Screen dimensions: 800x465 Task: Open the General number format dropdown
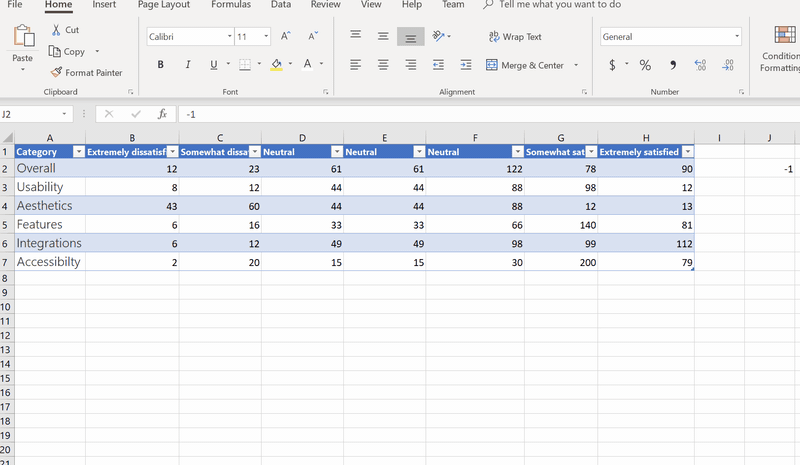[x=736, y=36]
